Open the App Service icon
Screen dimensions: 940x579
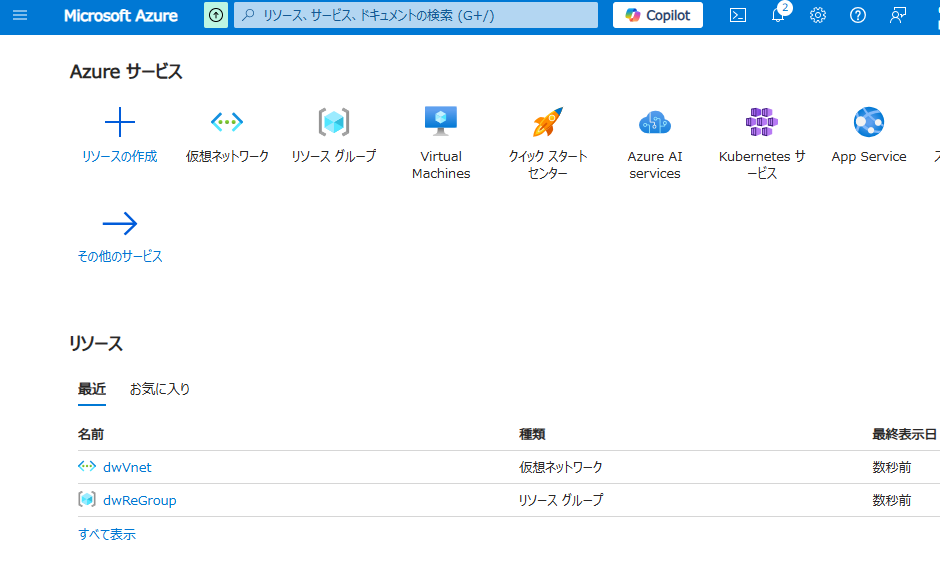[x=869, y=122]
